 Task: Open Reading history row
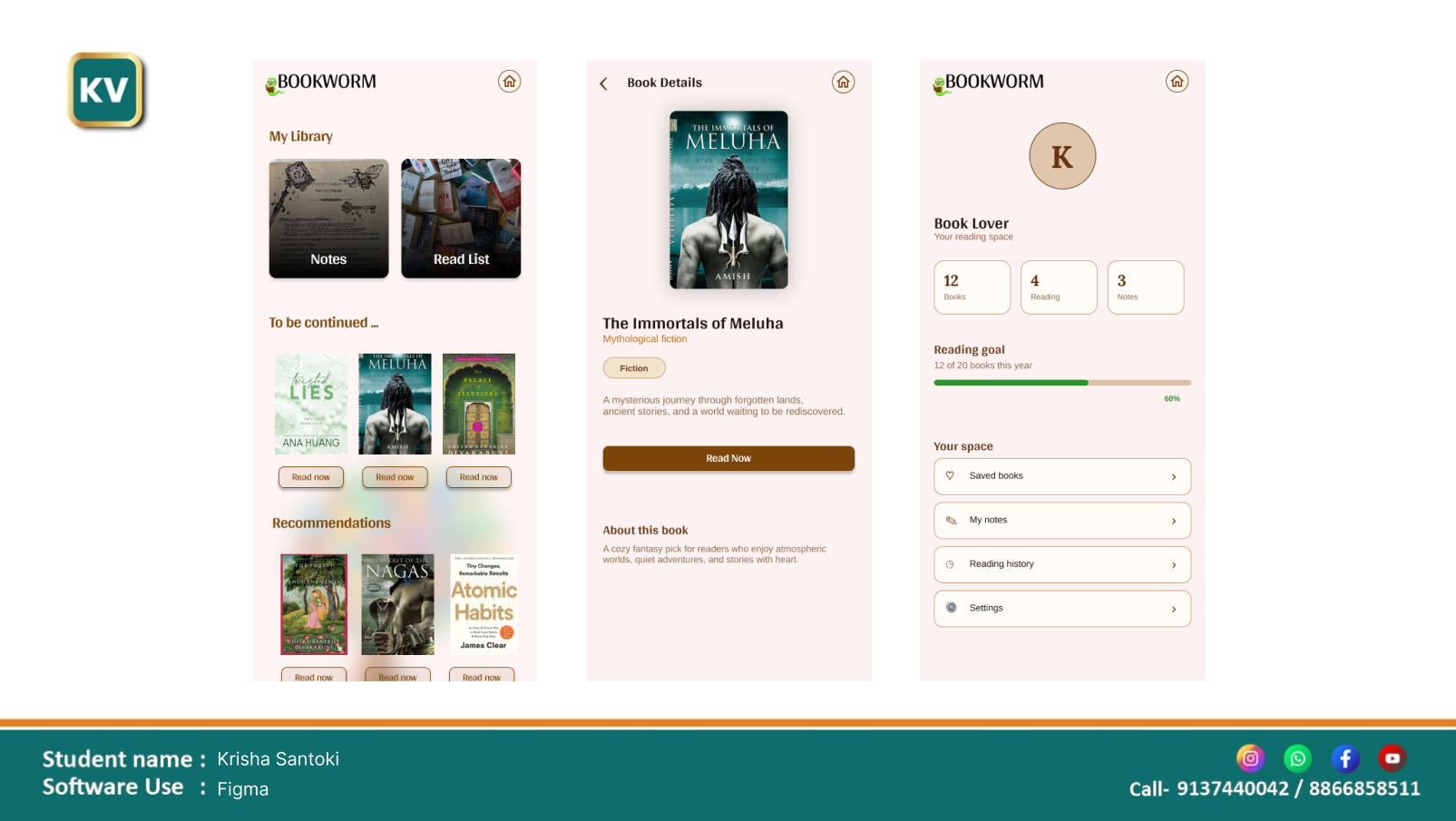coord(1062,564)
